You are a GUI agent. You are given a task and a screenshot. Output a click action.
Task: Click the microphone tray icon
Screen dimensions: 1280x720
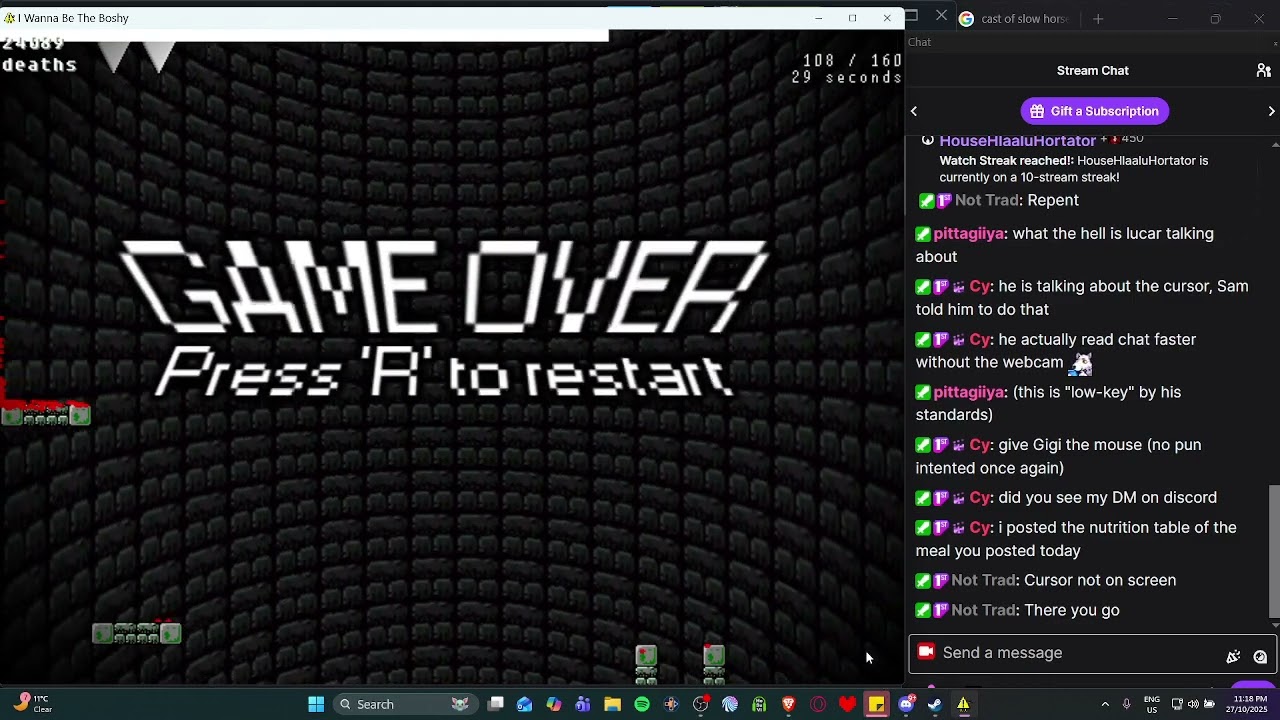tap(1126, 704)
